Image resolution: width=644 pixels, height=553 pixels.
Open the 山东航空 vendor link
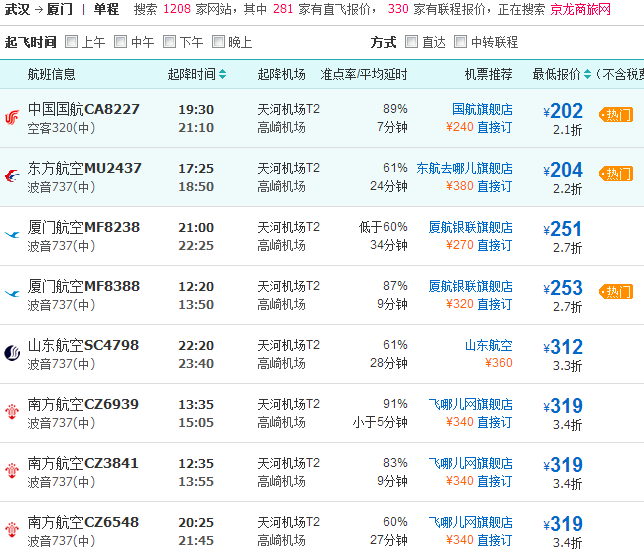pyautogui.click(x=488, y=345)
